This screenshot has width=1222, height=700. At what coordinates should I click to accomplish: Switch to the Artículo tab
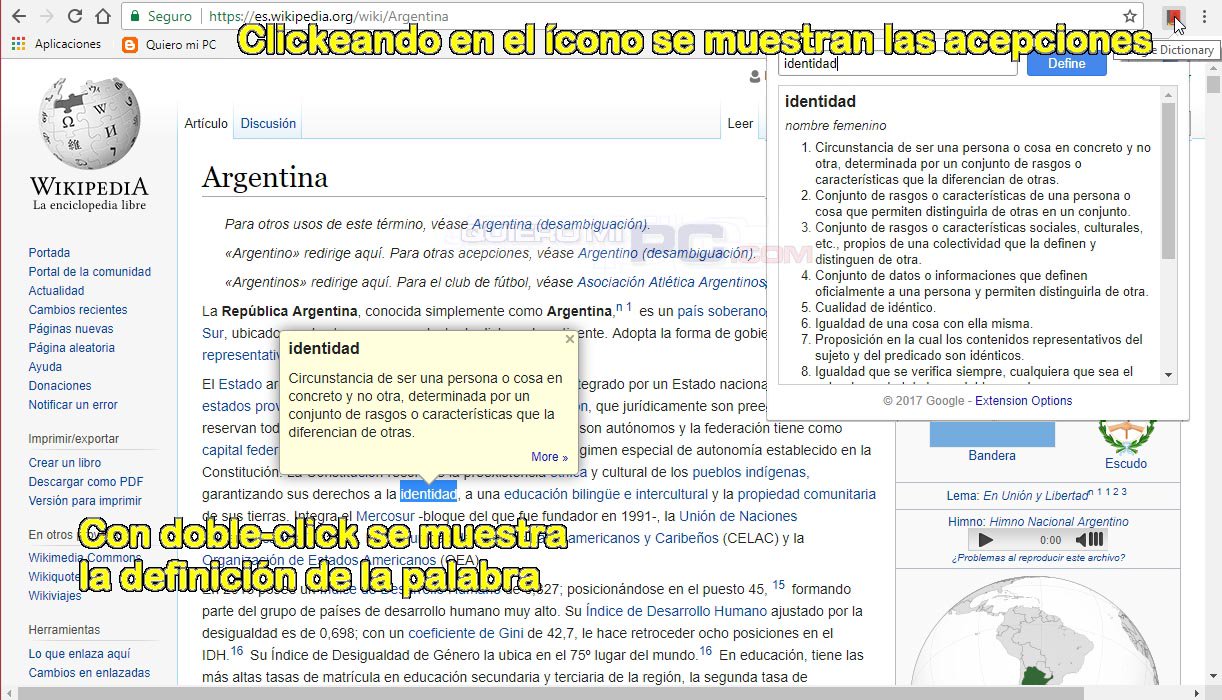206,123
